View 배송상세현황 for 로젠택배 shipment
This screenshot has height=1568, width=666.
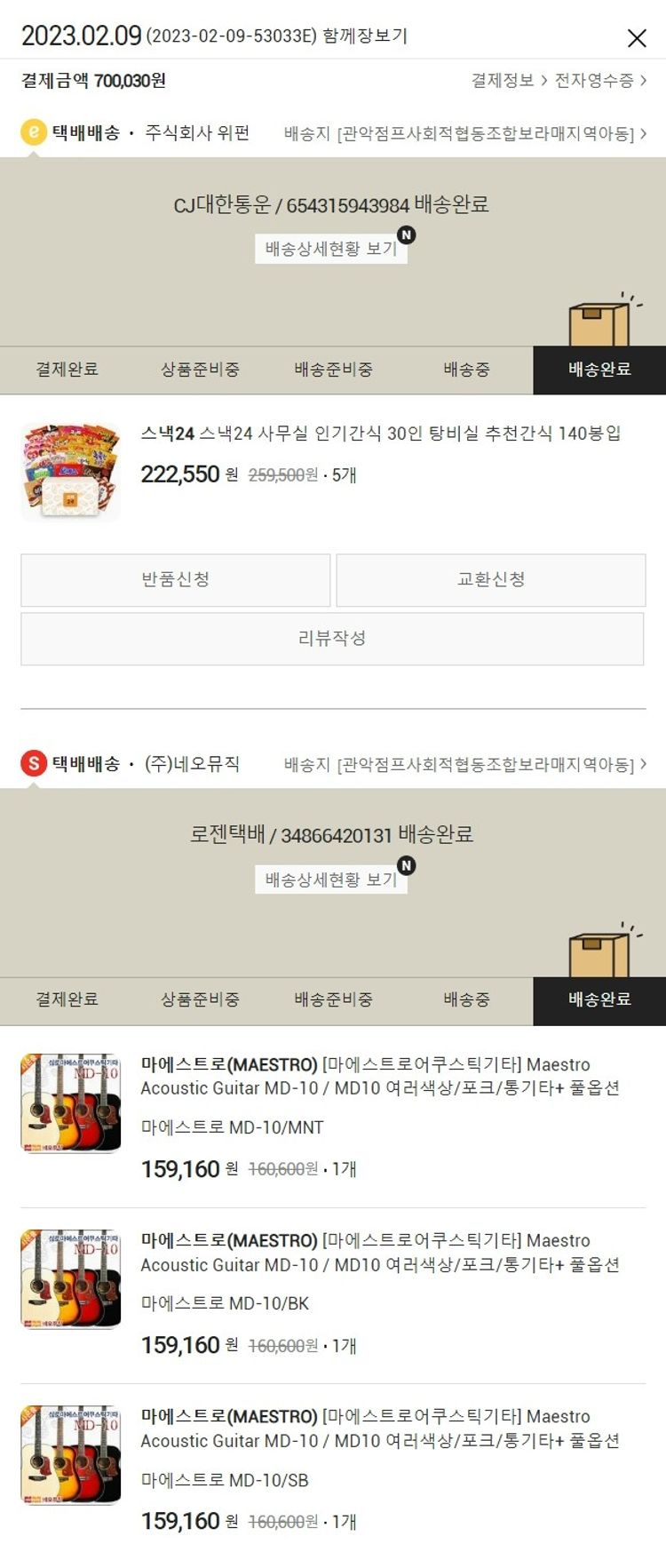331,880
